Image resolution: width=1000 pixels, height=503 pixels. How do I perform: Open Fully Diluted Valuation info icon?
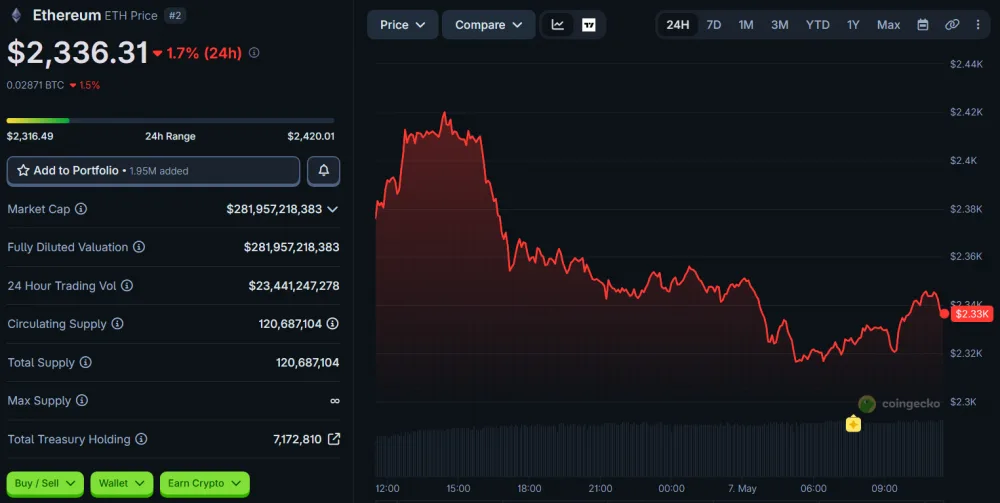139,247
